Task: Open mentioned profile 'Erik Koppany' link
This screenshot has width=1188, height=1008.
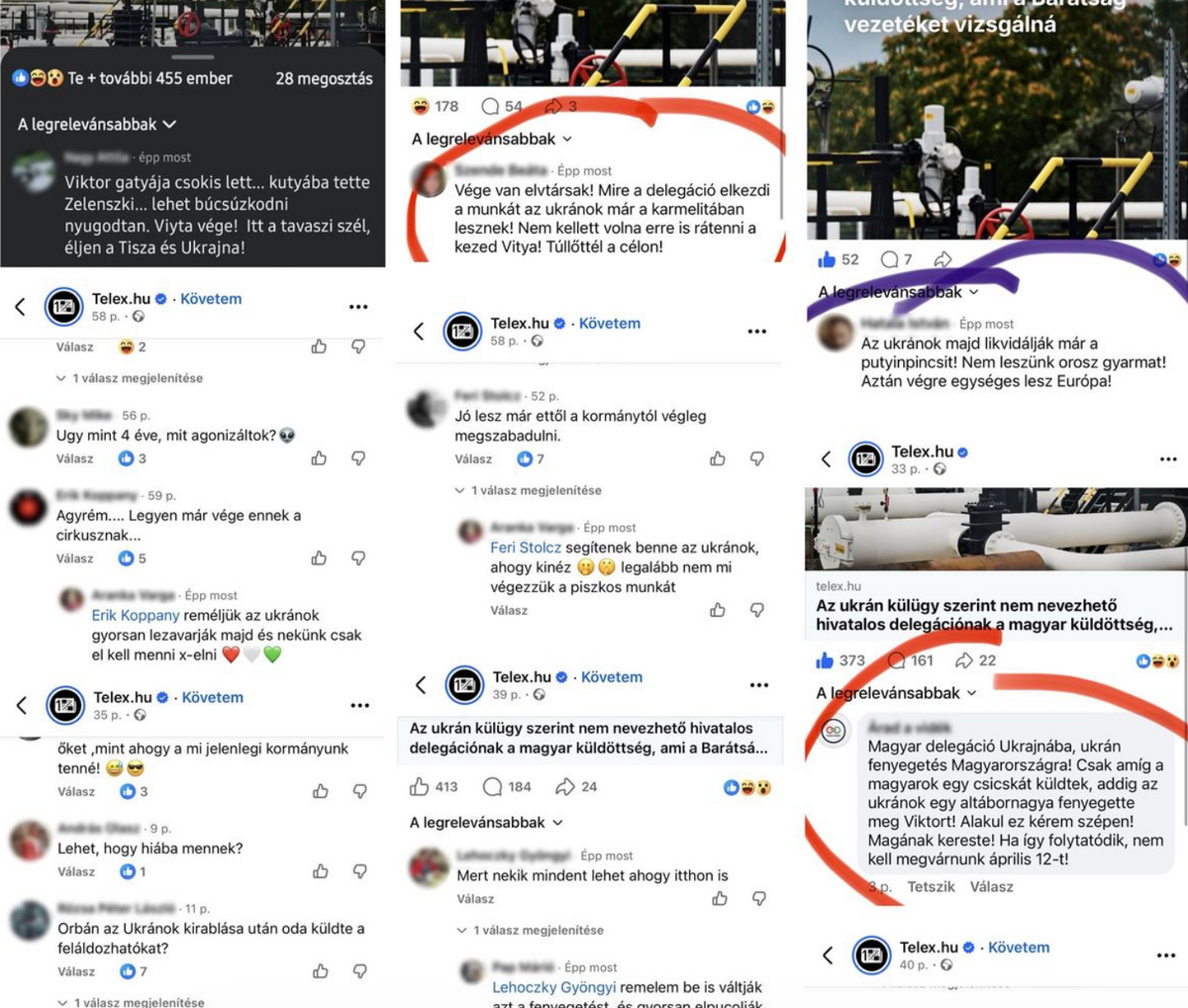Action: 136,616
